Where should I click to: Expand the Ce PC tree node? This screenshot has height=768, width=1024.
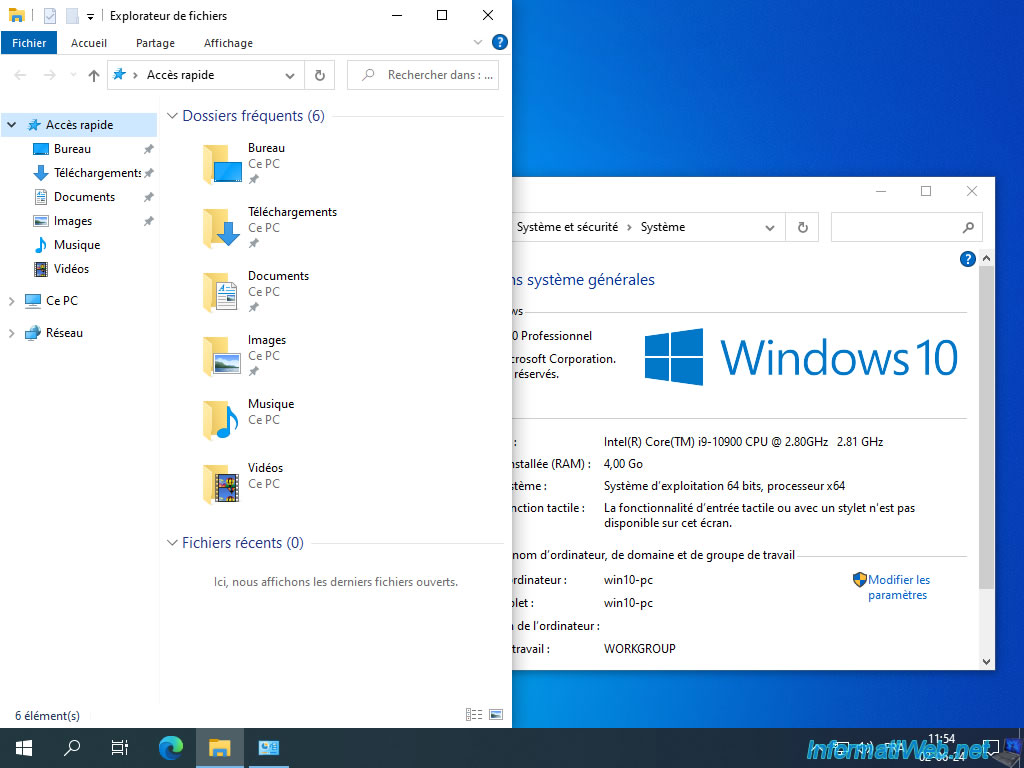(12, 301)
